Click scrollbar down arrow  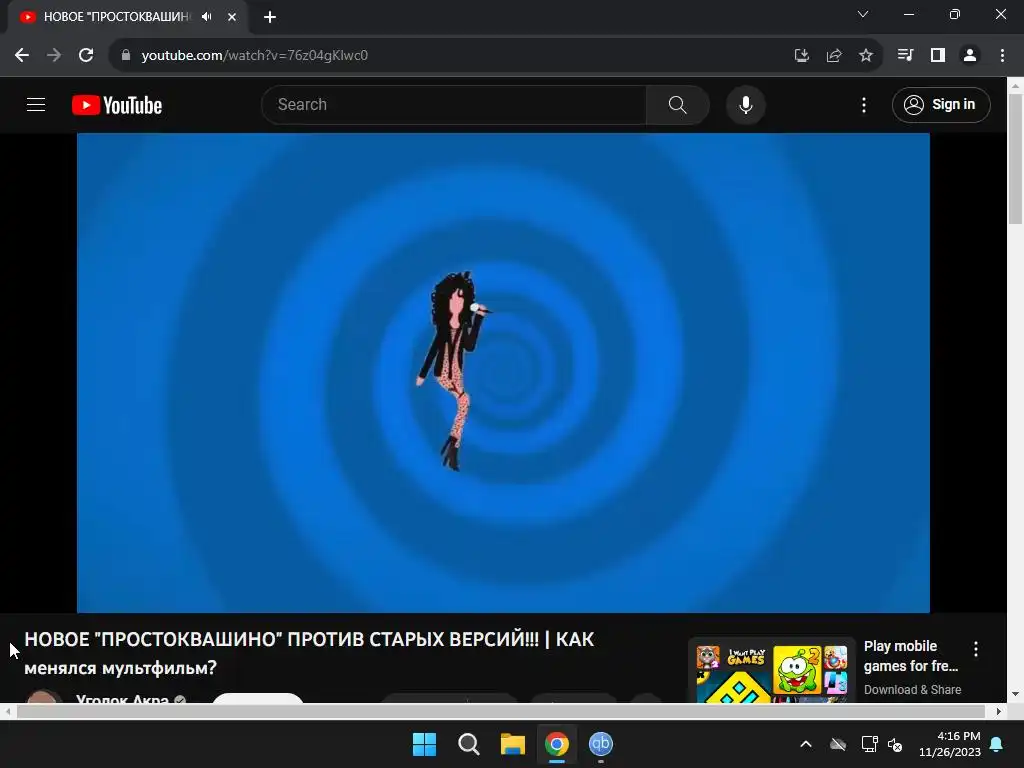pyautogui.click(x=1016, y=694)
